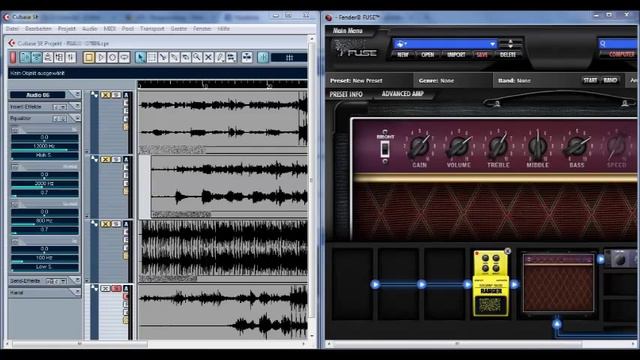Mute the second audio track
The height and width of the screenshot is (360, 640).
[106, 159]
